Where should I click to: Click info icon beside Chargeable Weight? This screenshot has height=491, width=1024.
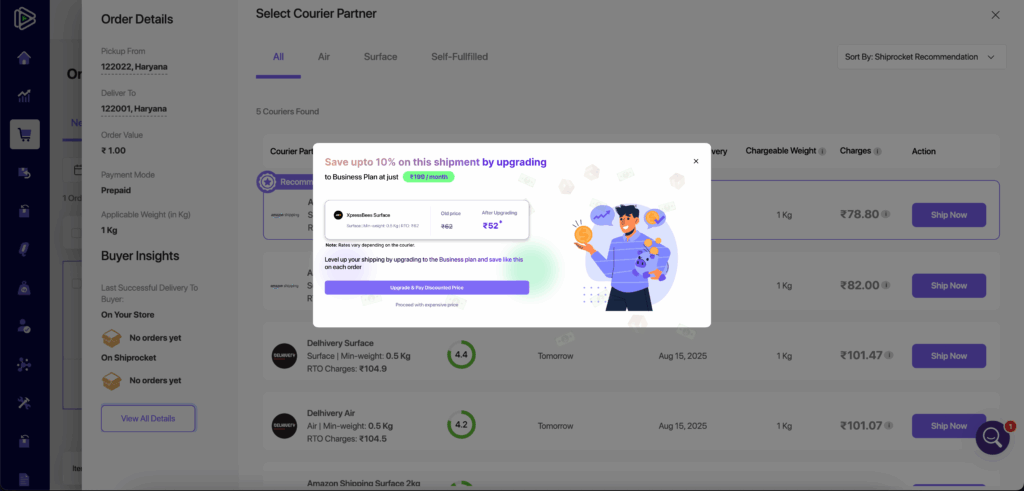(x=822, y=152)
